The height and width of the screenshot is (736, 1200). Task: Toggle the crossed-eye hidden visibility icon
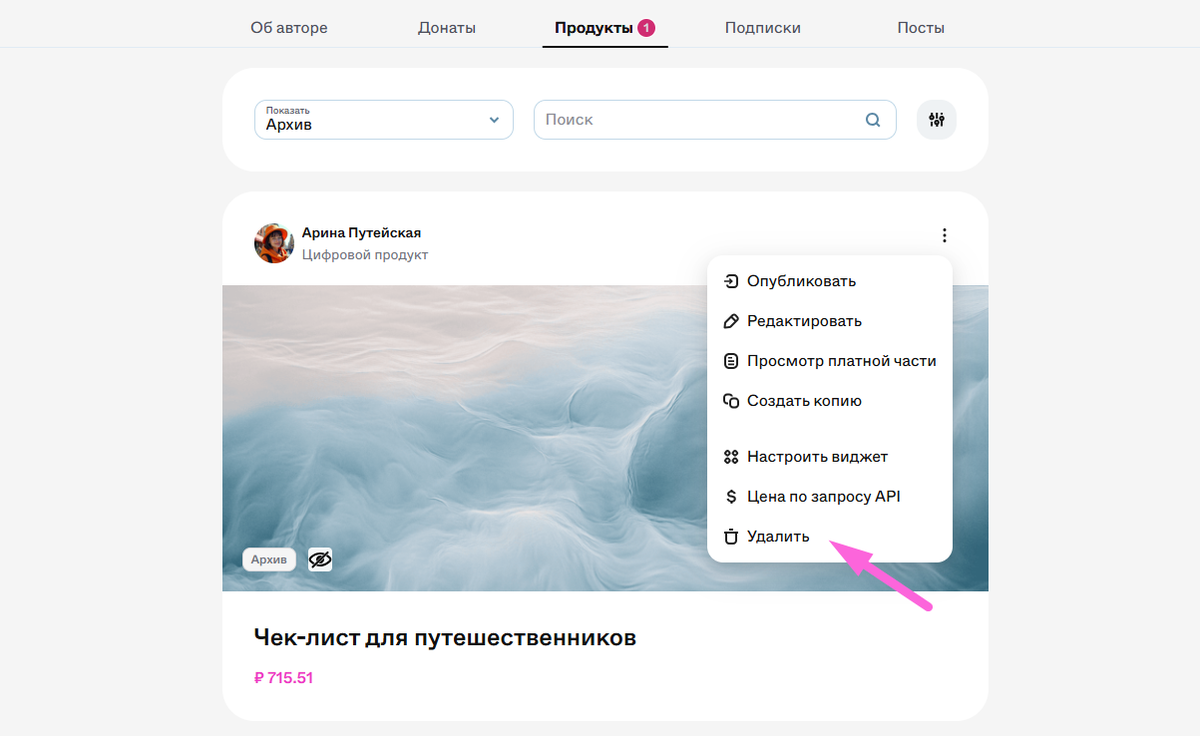pos(320,559)
